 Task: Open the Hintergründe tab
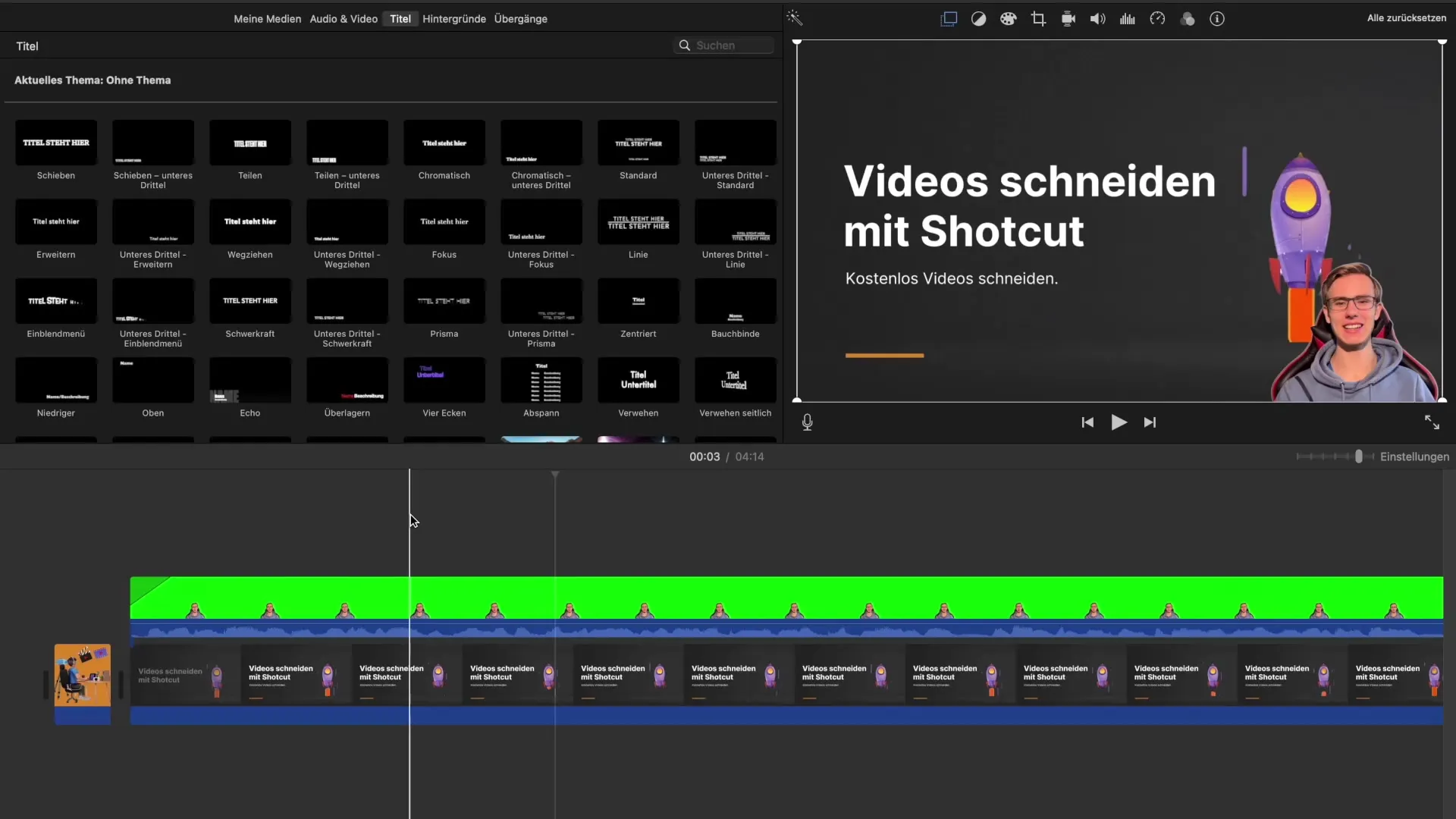[454, 19]
